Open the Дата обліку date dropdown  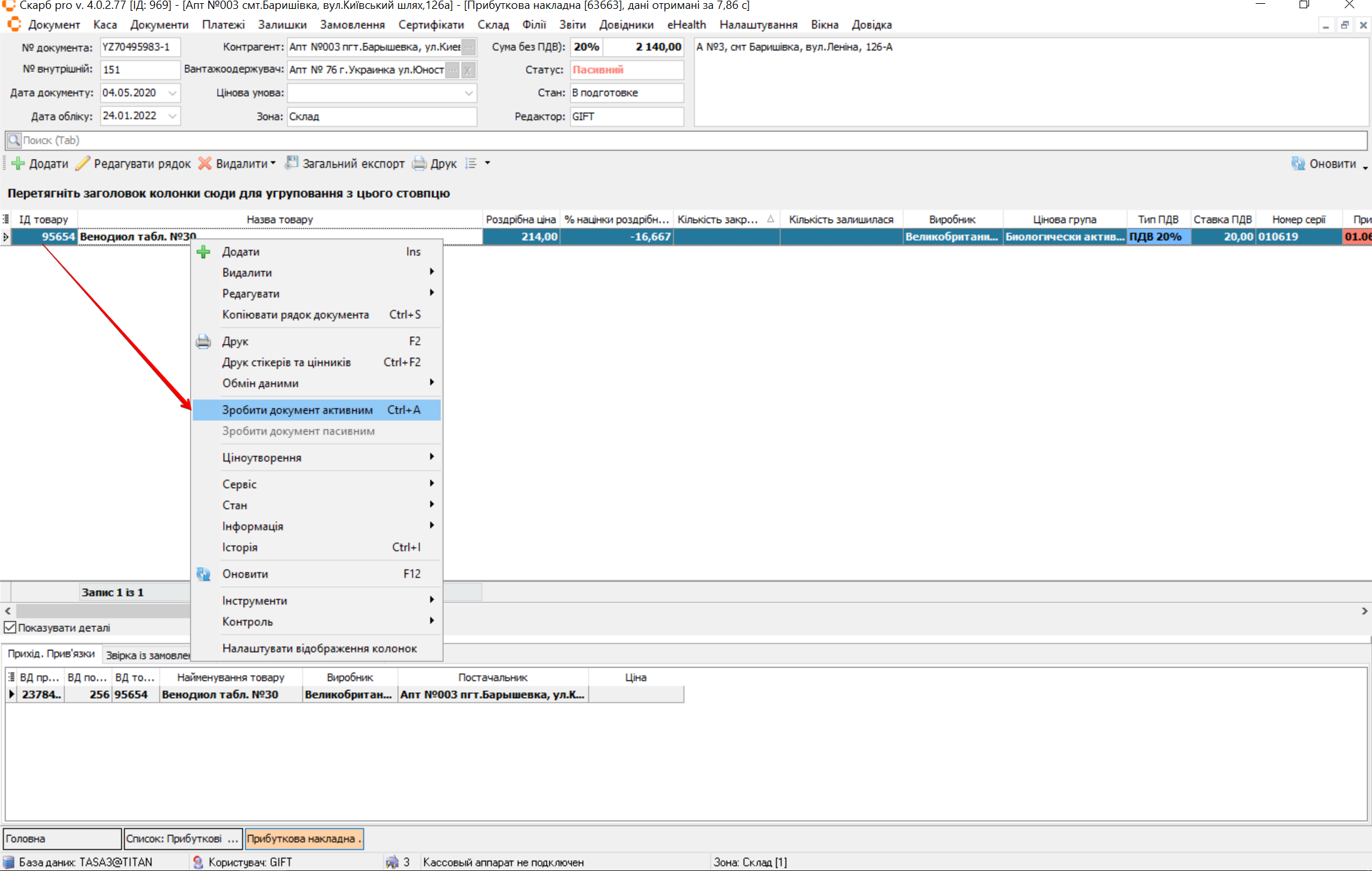[x=172, y=116]
